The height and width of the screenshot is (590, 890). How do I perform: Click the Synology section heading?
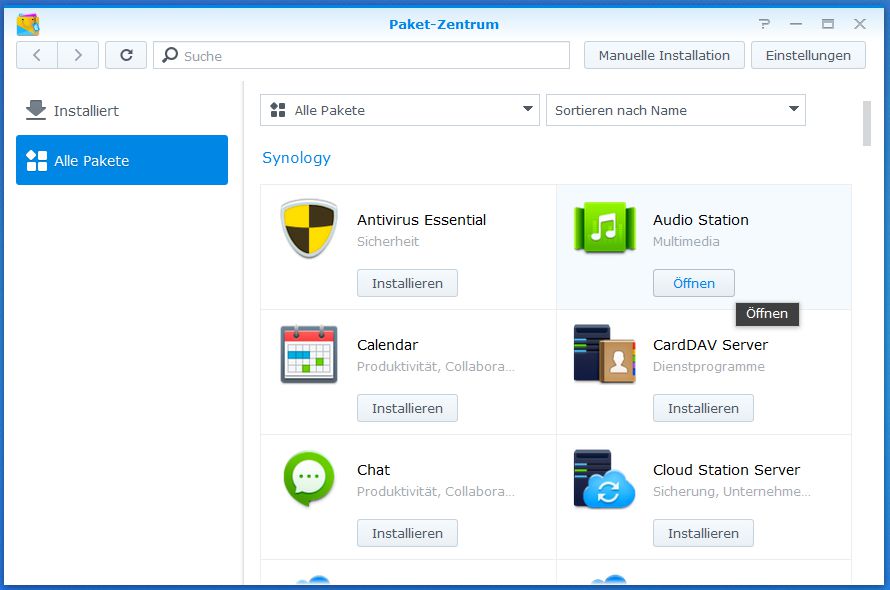(296, 158)
